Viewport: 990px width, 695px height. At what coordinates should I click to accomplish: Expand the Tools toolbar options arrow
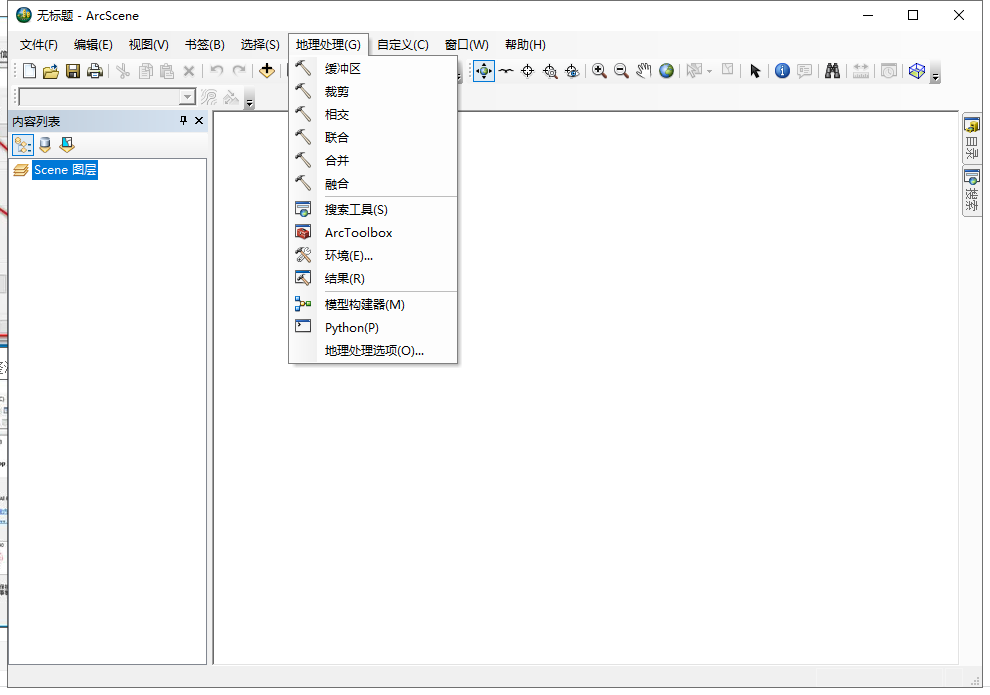coord(936,73)
